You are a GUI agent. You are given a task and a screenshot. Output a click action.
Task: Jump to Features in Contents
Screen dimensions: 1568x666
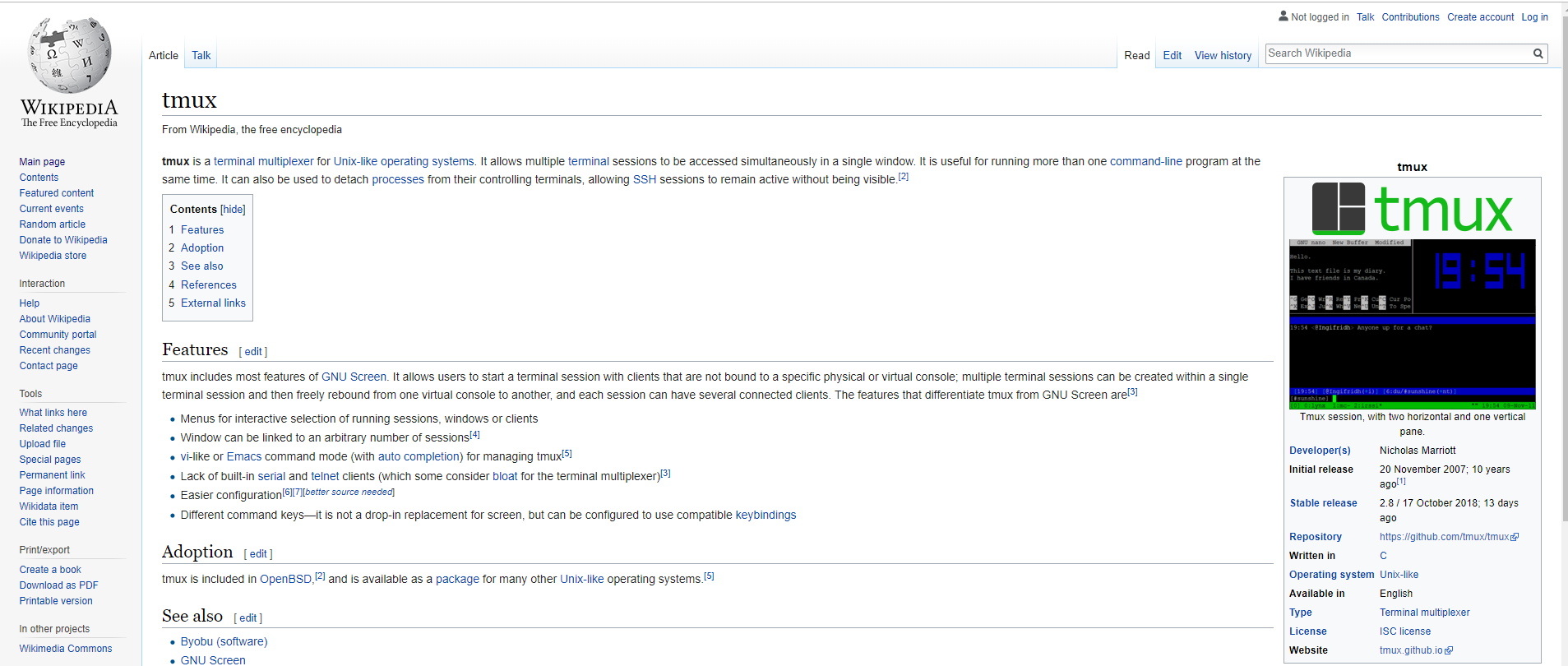[202, 230]
